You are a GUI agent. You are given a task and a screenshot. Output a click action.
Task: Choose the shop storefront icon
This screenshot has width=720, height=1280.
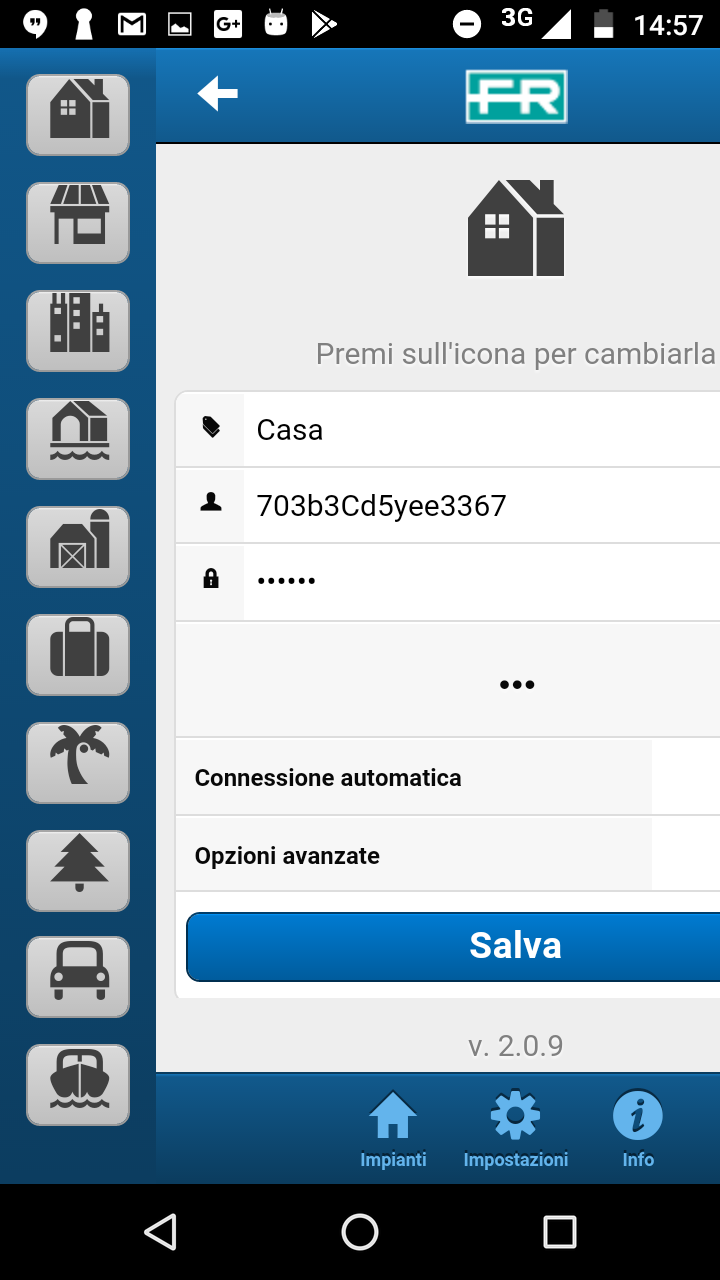78,223
